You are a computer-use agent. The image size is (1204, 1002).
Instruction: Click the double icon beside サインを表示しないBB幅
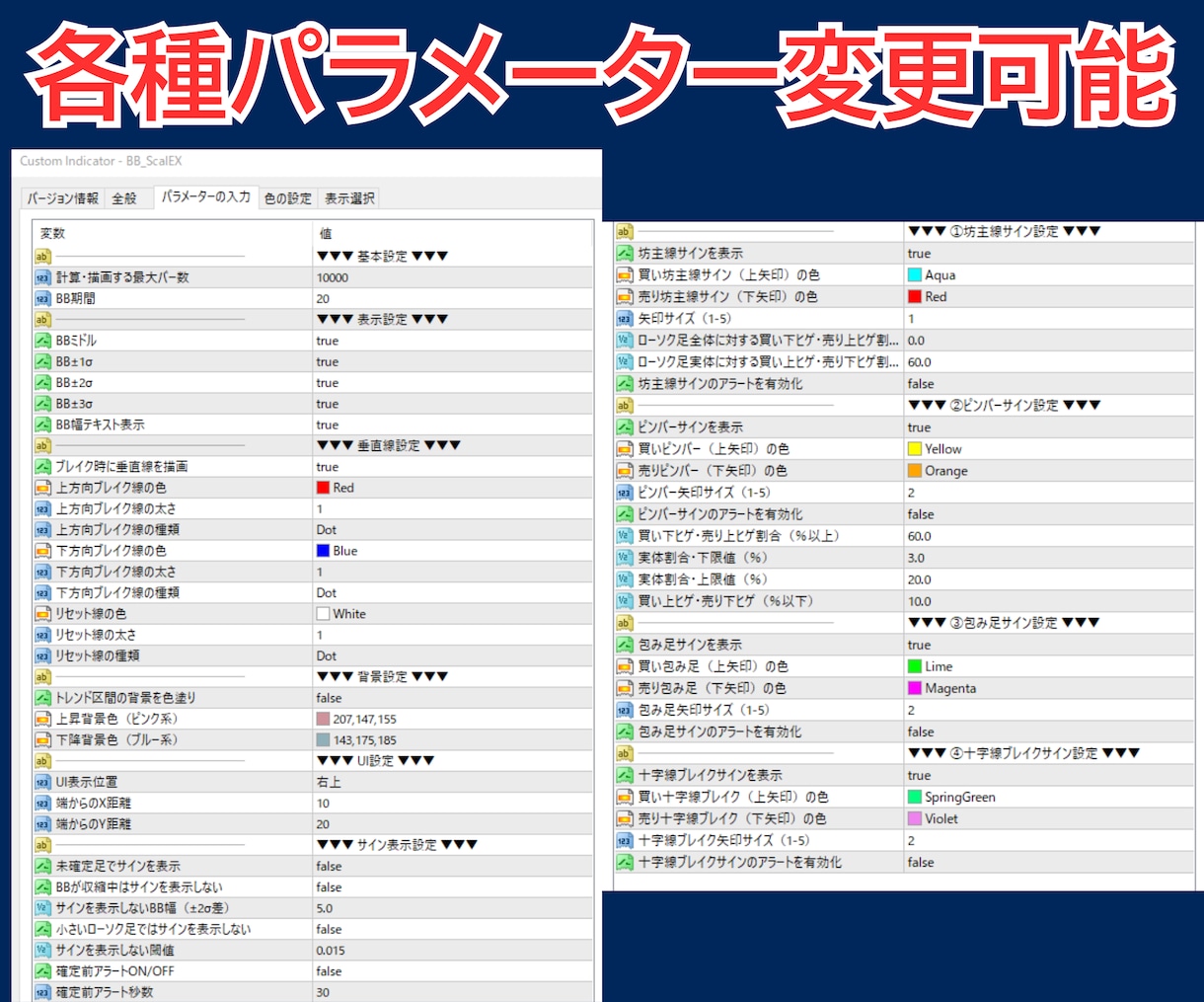click(x=42, y=908)
